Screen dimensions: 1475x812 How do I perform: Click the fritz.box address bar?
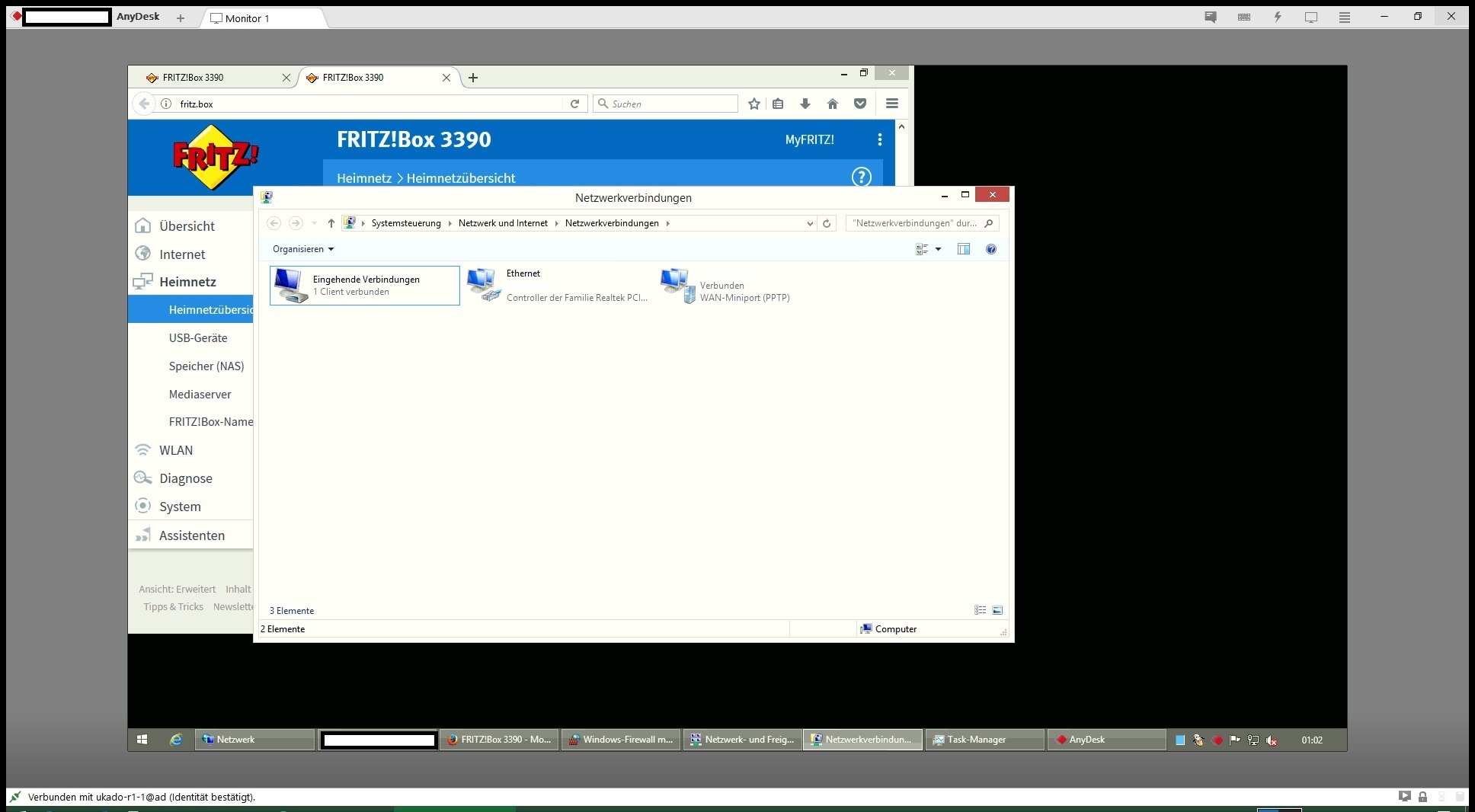[370, 104]
